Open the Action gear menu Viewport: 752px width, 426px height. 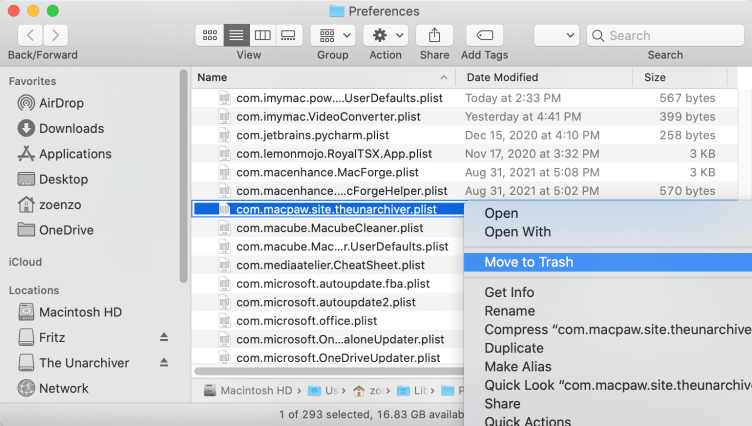(x=386, y=35)
